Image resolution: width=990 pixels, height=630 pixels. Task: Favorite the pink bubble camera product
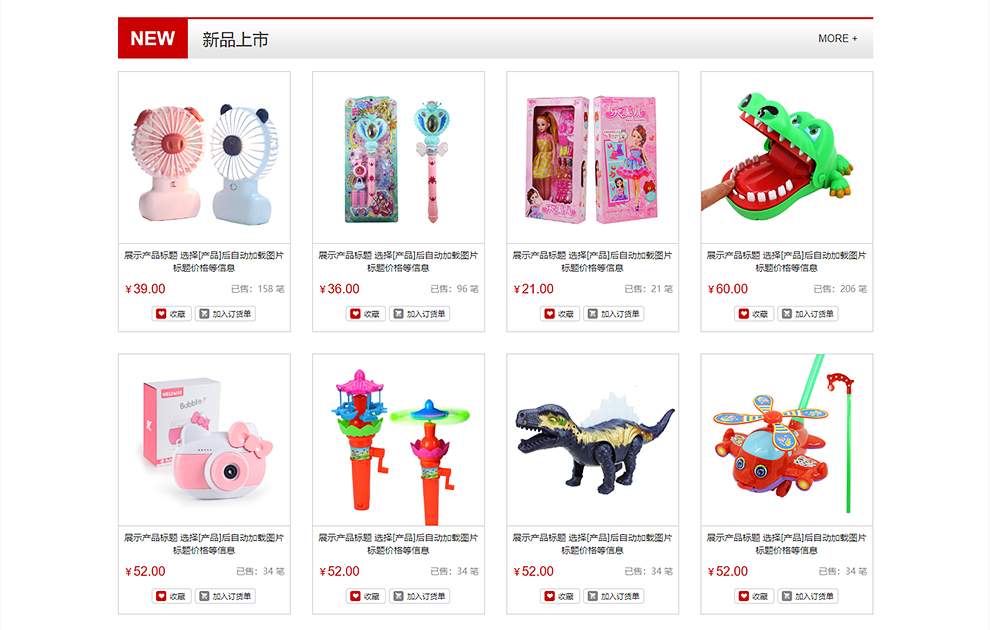[171, 596]
